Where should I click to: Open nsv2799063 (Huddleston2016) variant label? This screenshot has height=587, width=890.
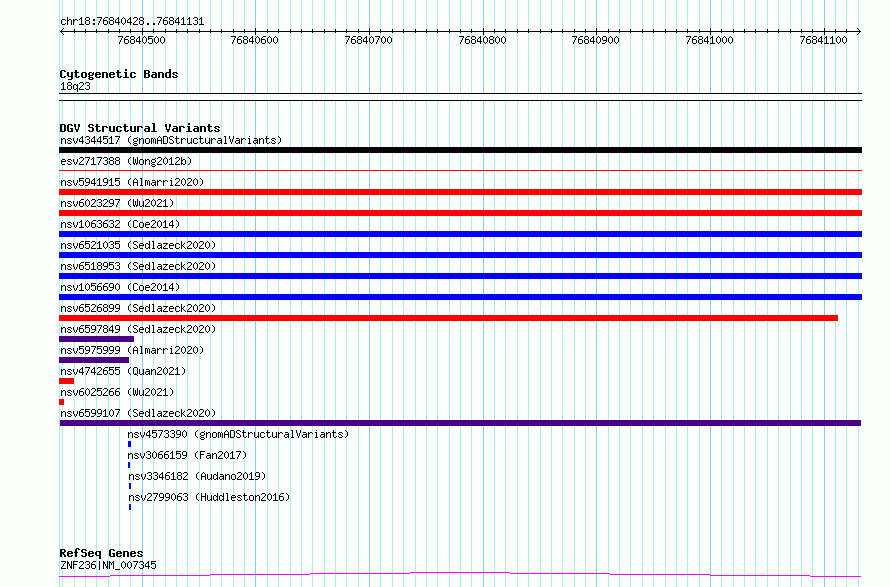point(209,497)
